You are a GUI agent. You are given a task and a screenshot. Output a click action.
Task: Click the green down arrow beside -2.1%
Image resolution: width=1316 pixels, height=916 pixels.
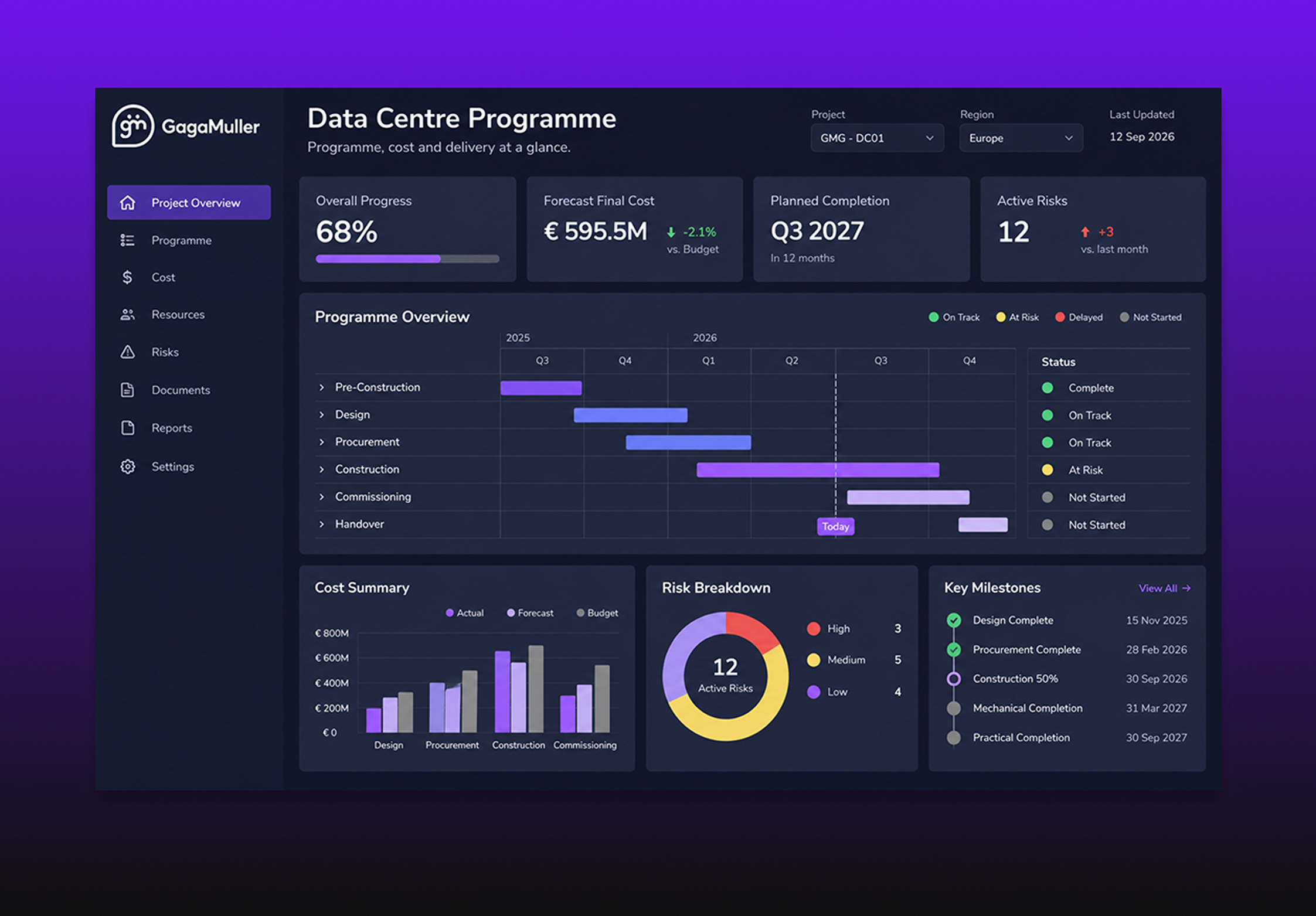tap(671, 232)
